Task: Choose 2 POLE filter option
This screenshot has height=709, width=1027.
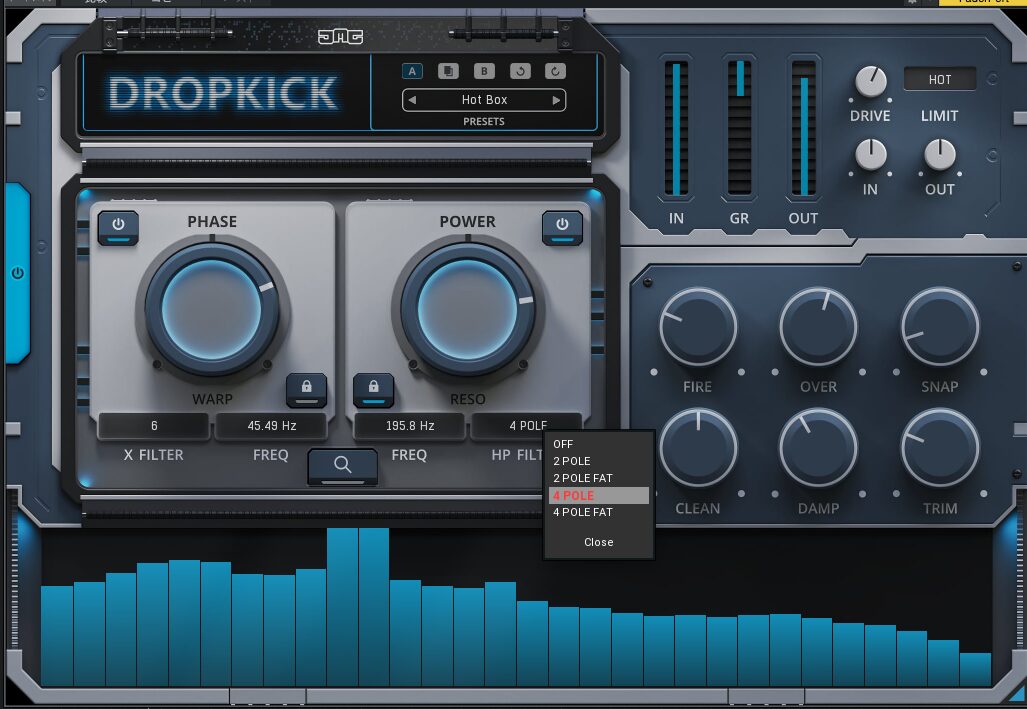Action: pos(599,461)
